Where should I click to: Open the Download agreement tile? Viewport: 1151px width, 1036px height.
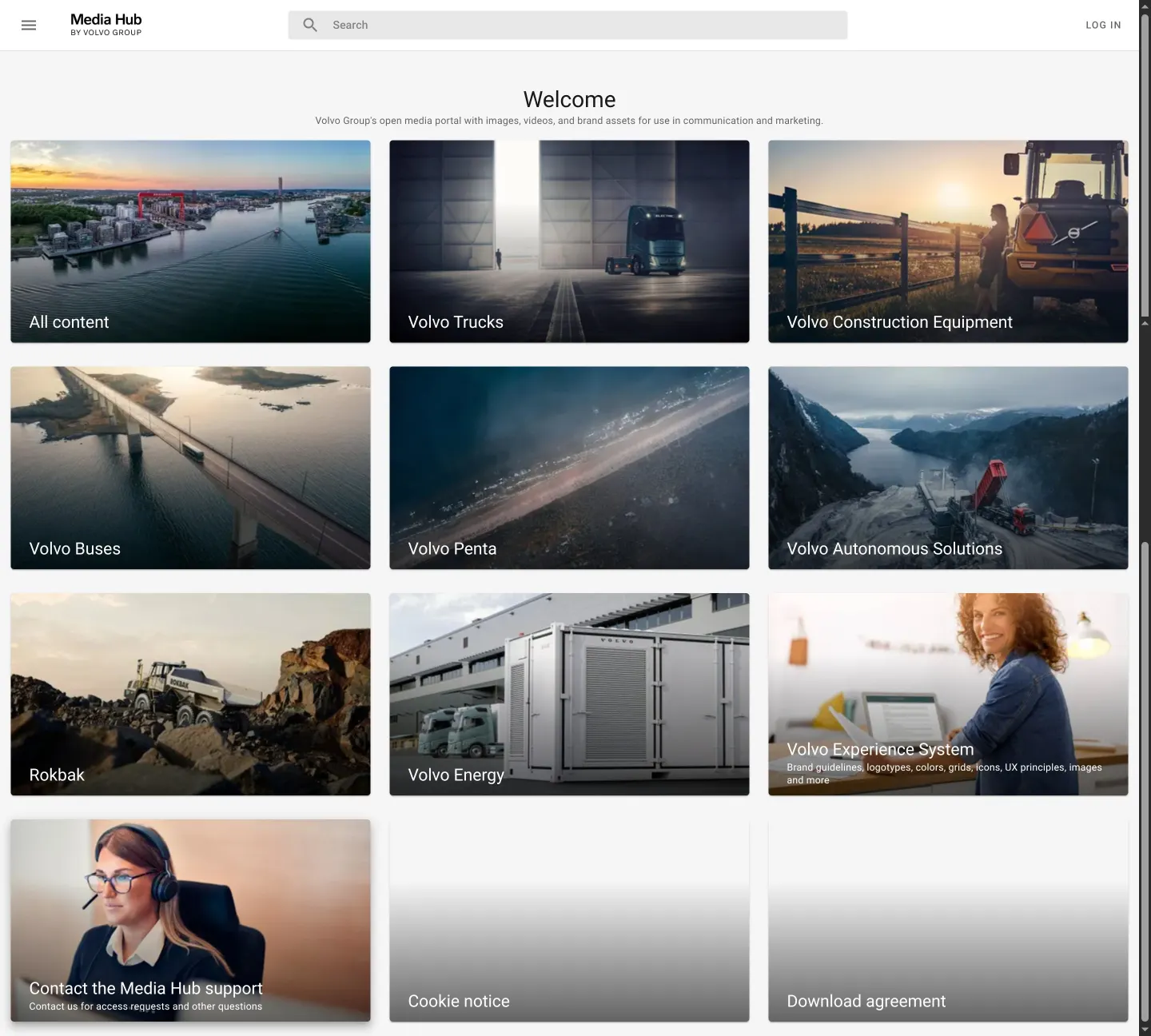[x=948, y=920]
